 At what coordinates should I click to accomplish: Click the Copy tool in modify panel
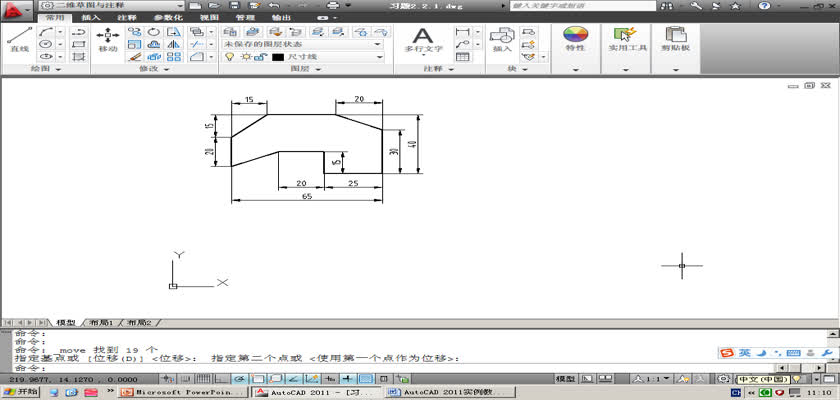point(135,32)
